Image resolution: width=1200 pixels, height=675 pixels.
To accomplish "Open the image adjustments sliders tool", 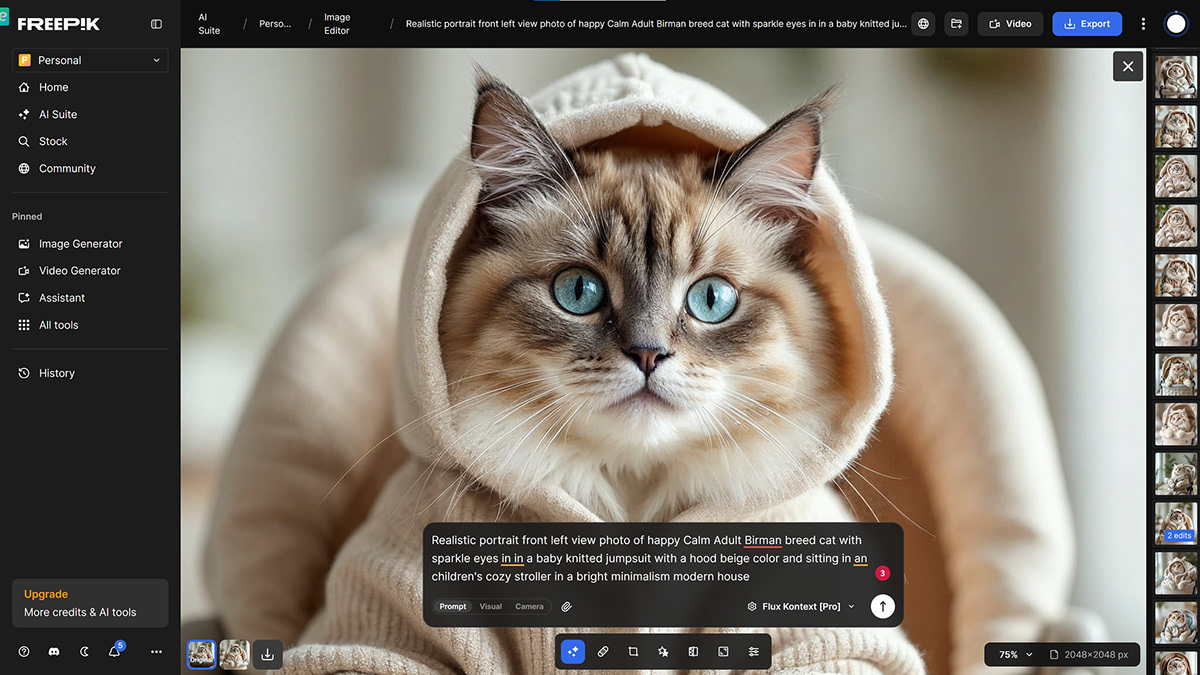I will pos(753,652).
